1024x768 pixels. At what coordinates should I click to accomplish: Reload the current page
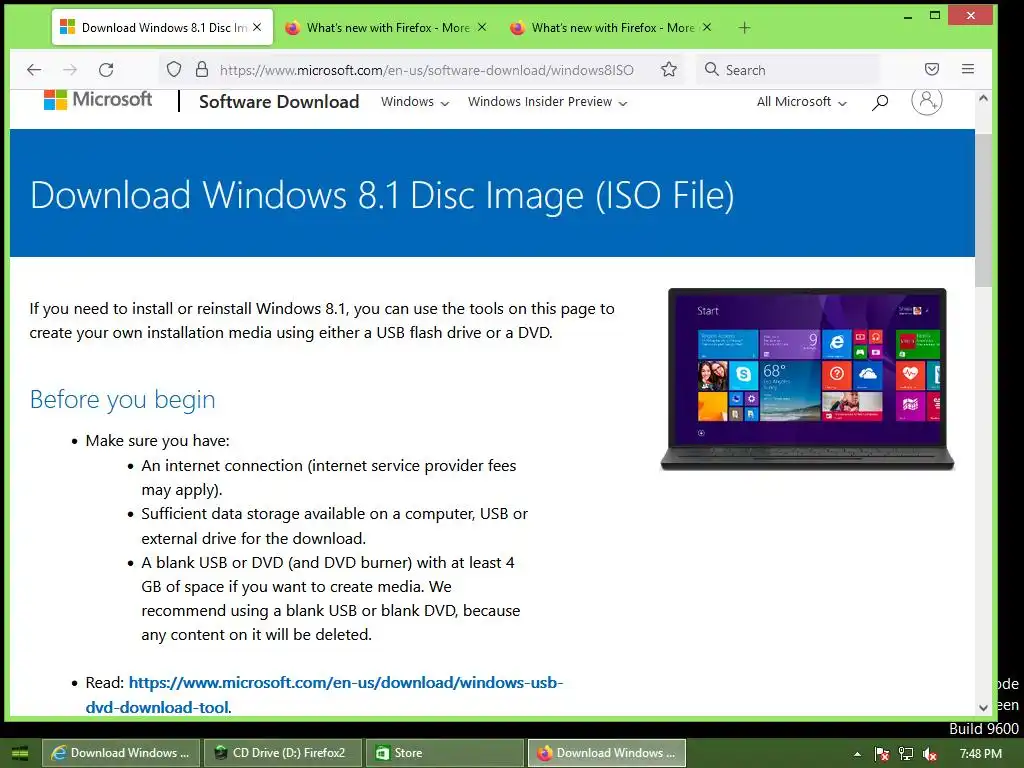[106, 70]
